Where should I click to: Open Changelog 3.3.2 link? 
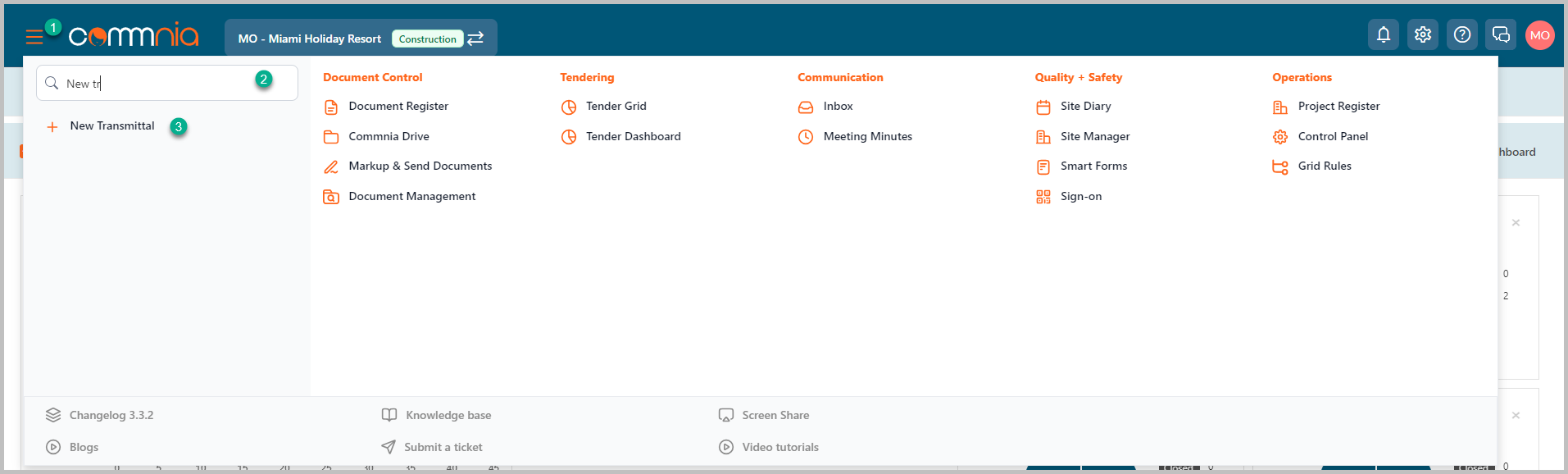pos(111,416)
